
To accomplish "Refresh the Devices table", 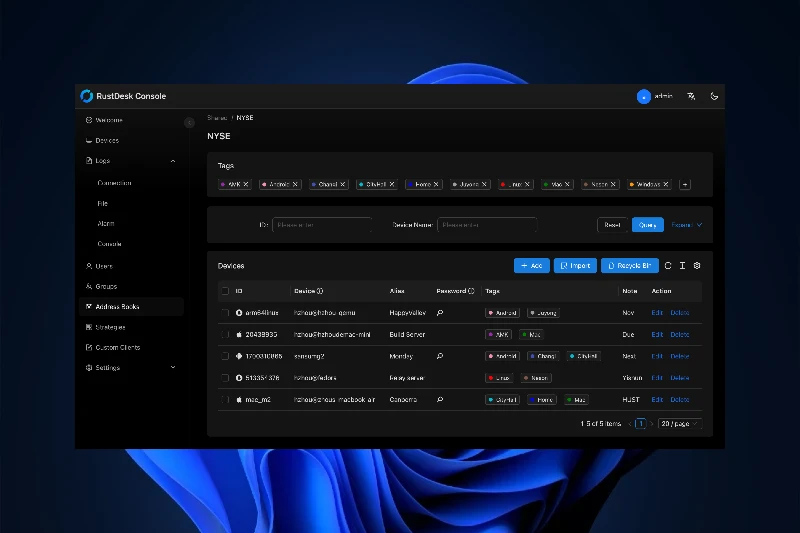I will point(668,266).
